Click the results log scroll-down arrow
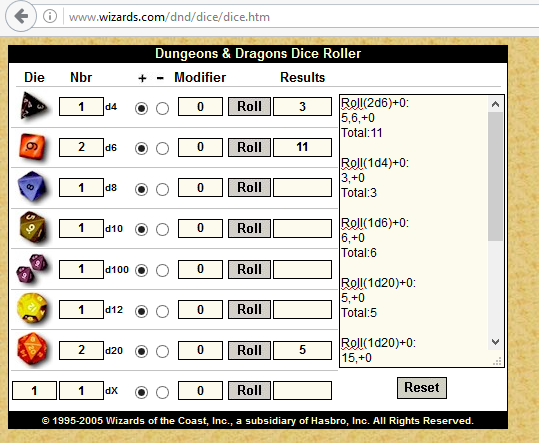The width and height of the screenshot is (539, 443). 495,342
